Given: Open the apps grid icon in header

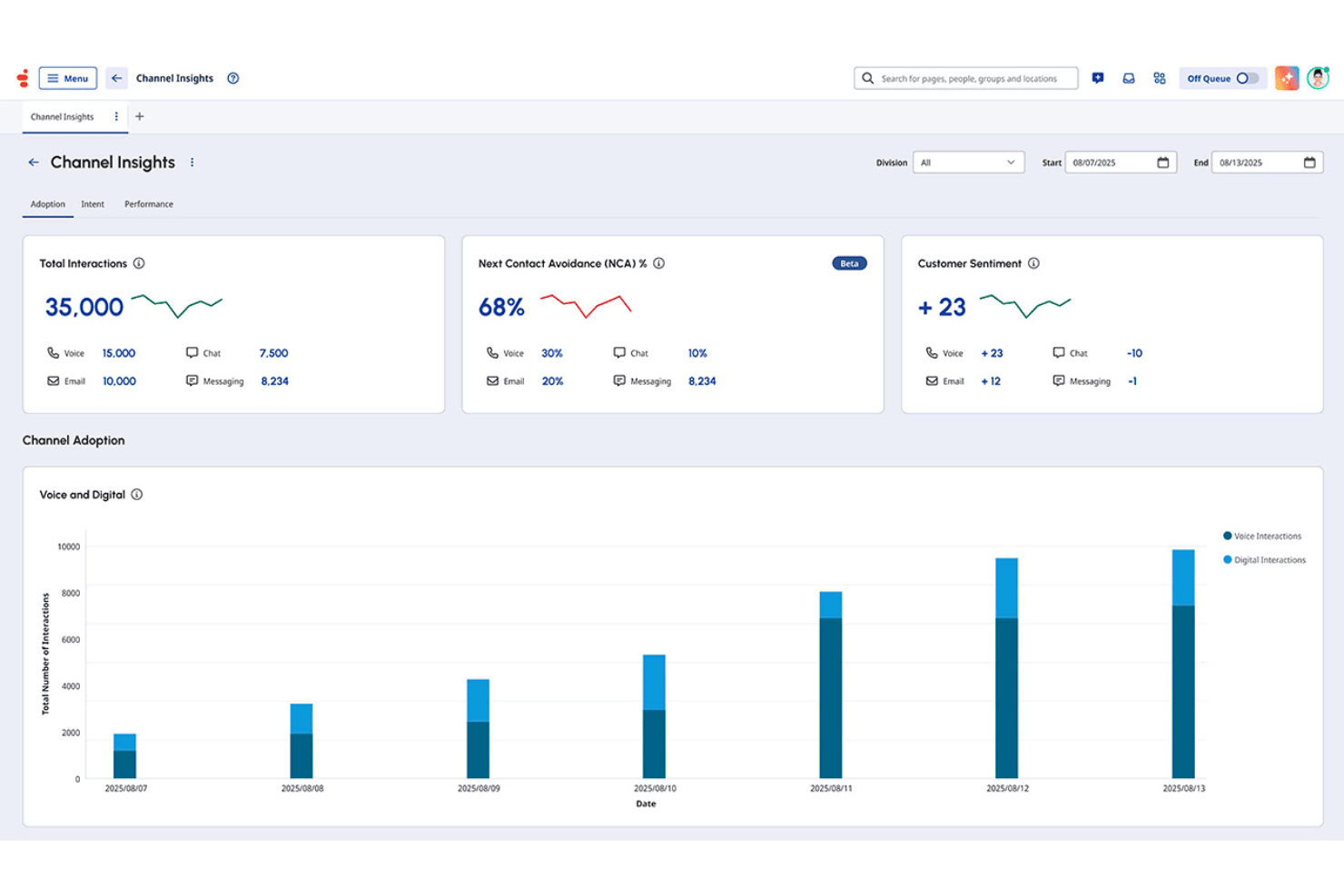Looking at the screenshot, I should [1160, 78].
